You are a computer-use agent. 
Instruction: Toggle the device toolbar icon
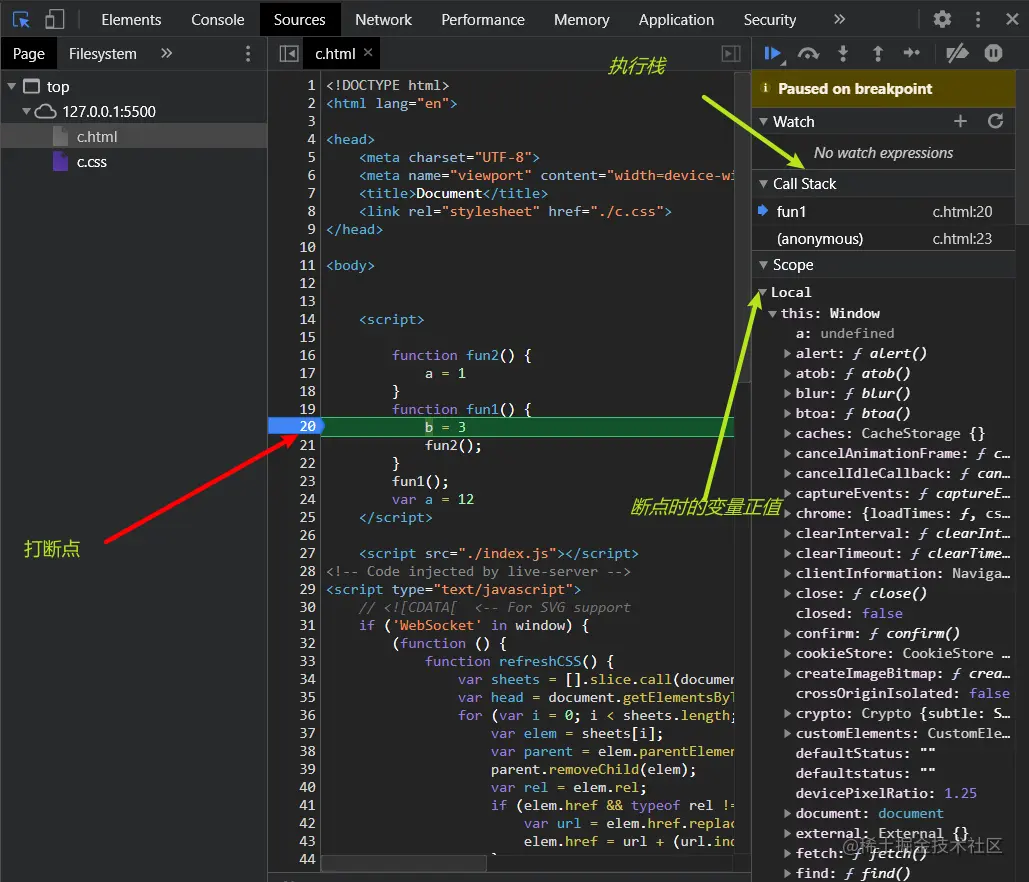click(x=54, y=20)
